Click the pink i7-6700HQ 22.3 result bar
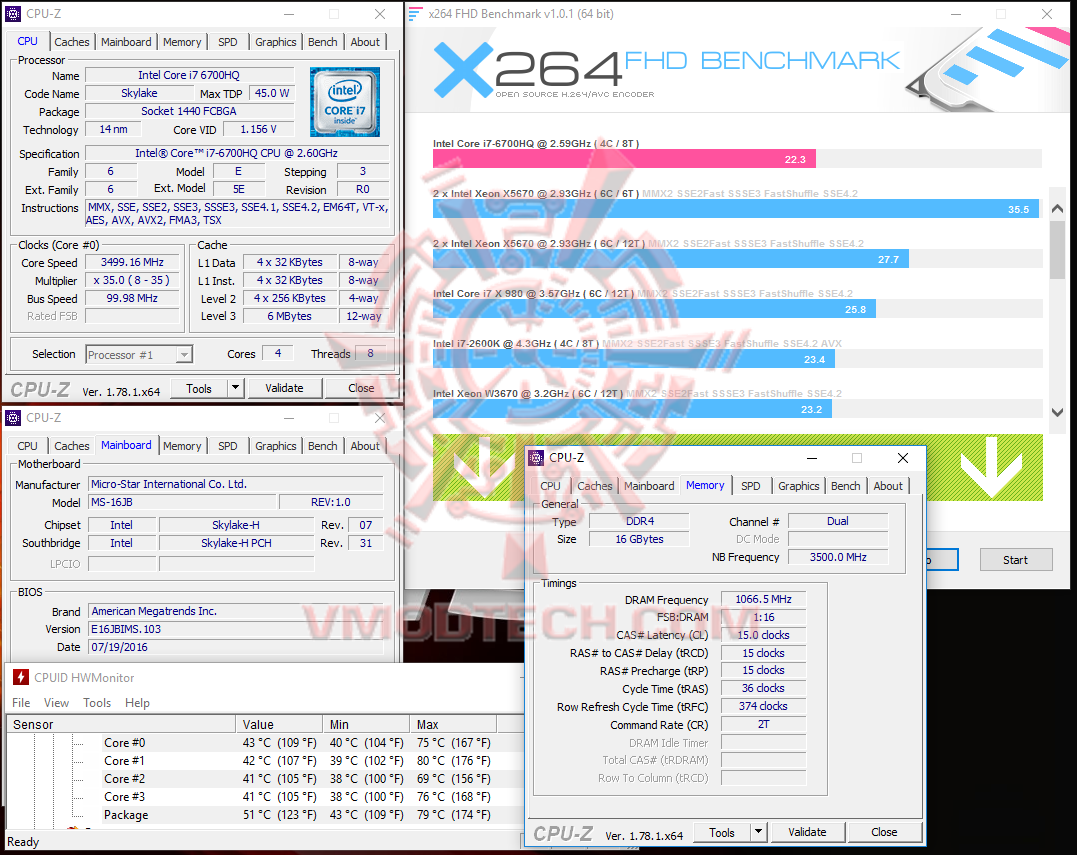Image resolution: width=1077 pixels, height=855 pixels. [624, 159]
